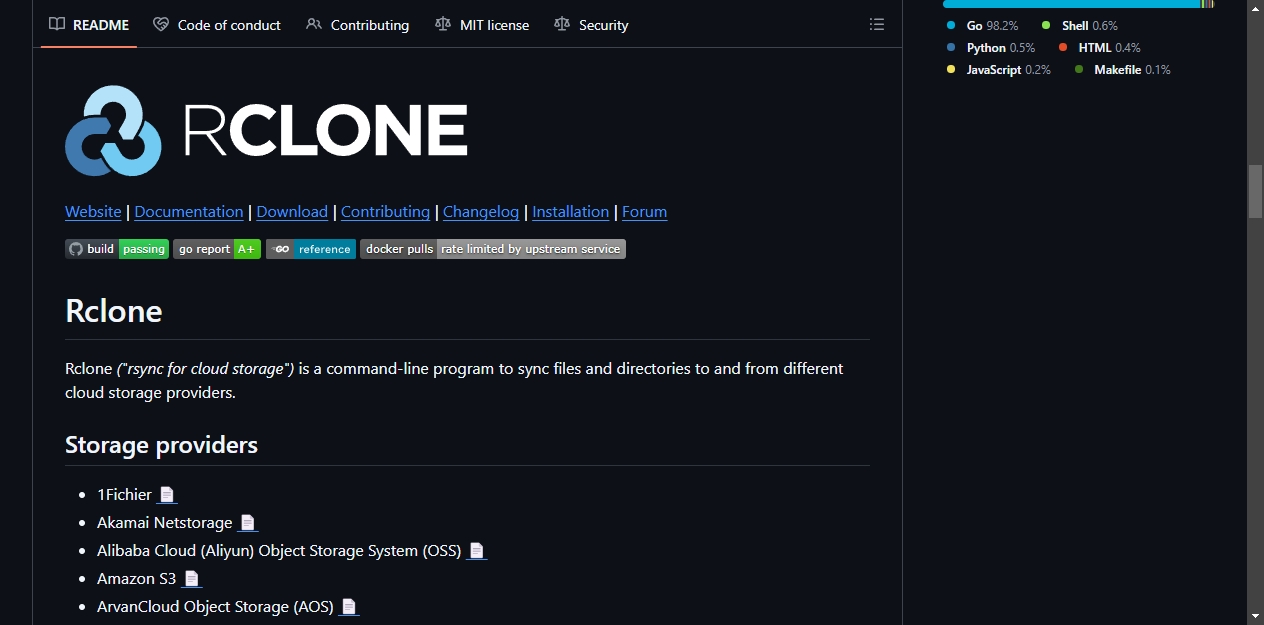
Task: Click "ArvanCloud Object Storage (AOS)" text
Action: [x=215, y=607]
